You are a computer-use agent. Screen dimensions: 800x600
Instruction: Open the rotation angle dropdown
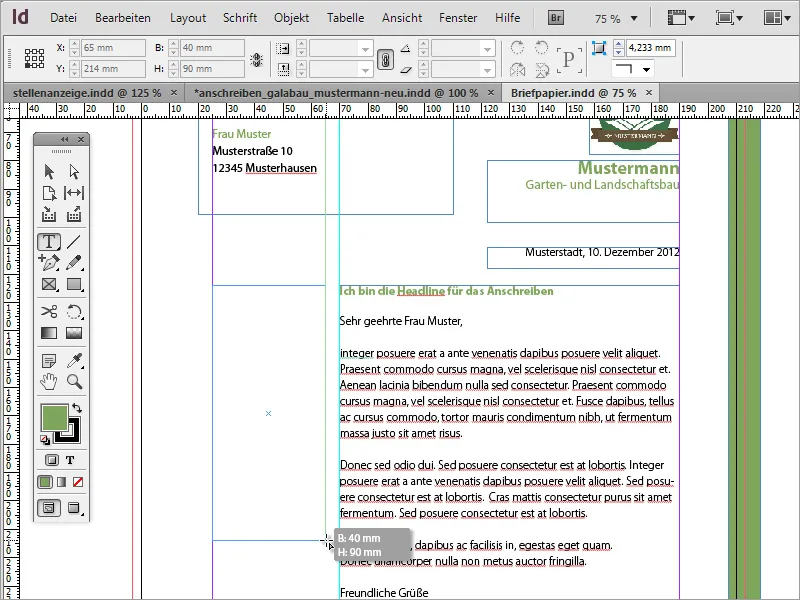(x=488, y=49)
